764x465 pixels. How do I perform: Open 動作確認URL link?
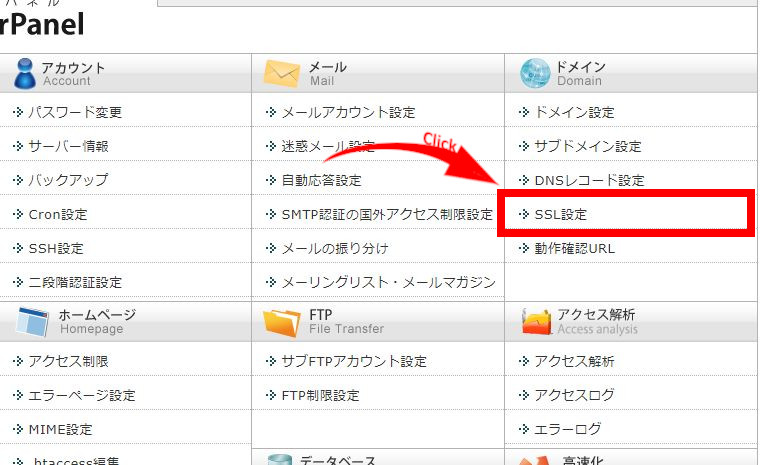click(x=574, y=249)
